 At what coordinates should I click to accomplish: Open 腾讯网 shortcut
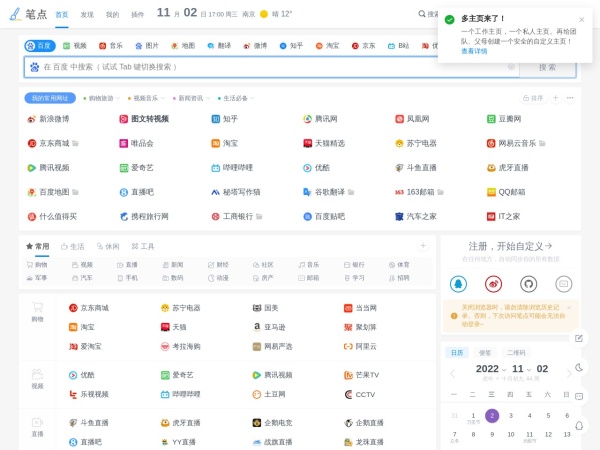tap(320, 119)
